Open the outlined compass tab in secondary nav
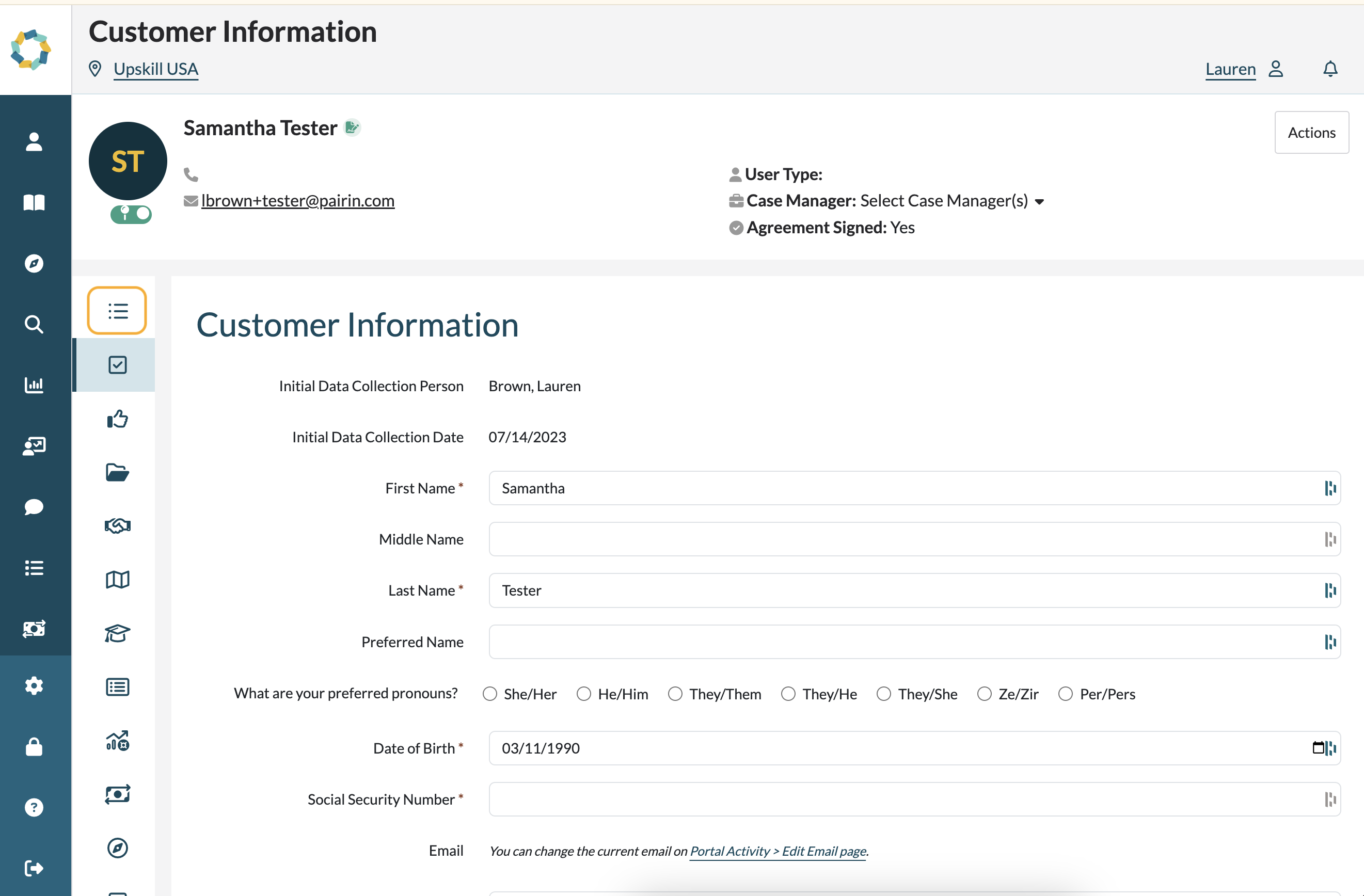The image size is (1364, 896). [x=117, y=847]
